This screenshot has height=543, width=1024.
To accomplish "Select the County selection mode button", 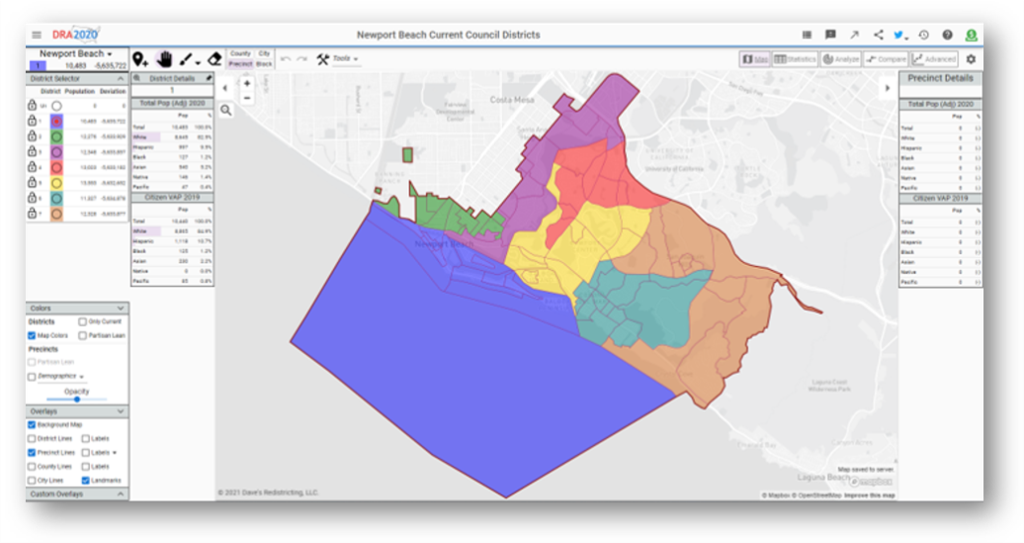I will click(x=240, y=54).
